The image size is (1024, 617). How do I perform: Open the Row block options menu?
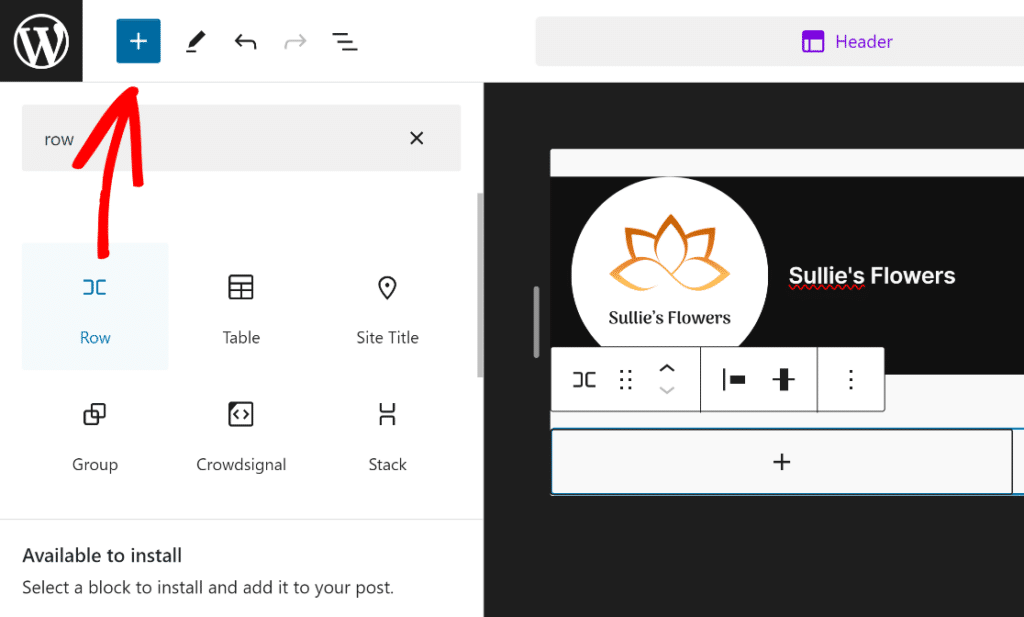click(x=851, y=379)
